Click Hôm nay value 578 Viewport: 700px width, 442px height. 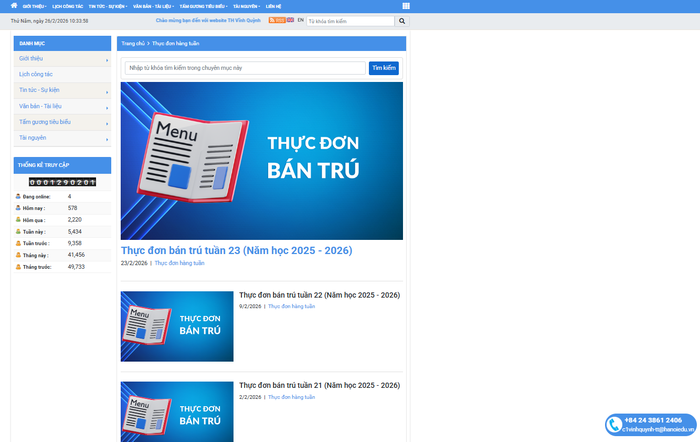coord(72,208)
